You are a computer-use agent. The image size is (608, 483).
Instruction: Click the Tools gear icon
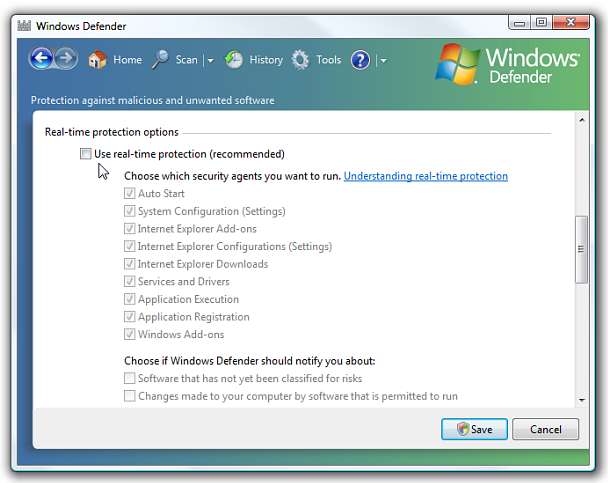[301, 60]
